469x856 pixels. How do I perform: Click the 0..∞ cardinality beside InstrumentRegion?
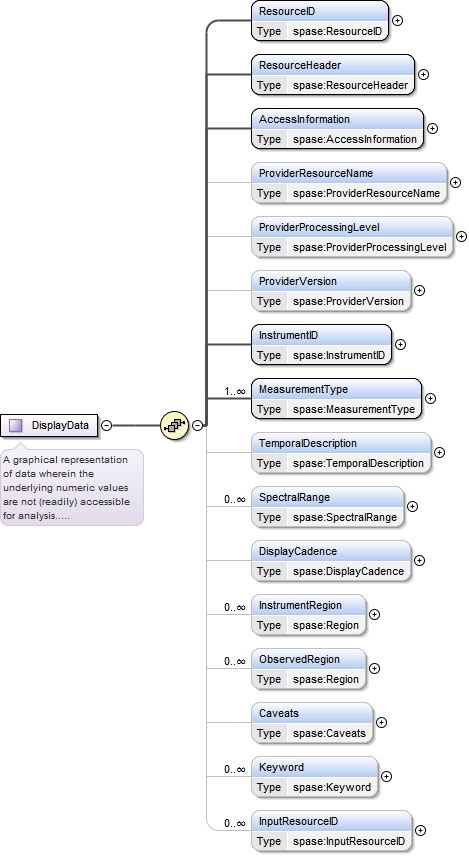coord(235,608)
